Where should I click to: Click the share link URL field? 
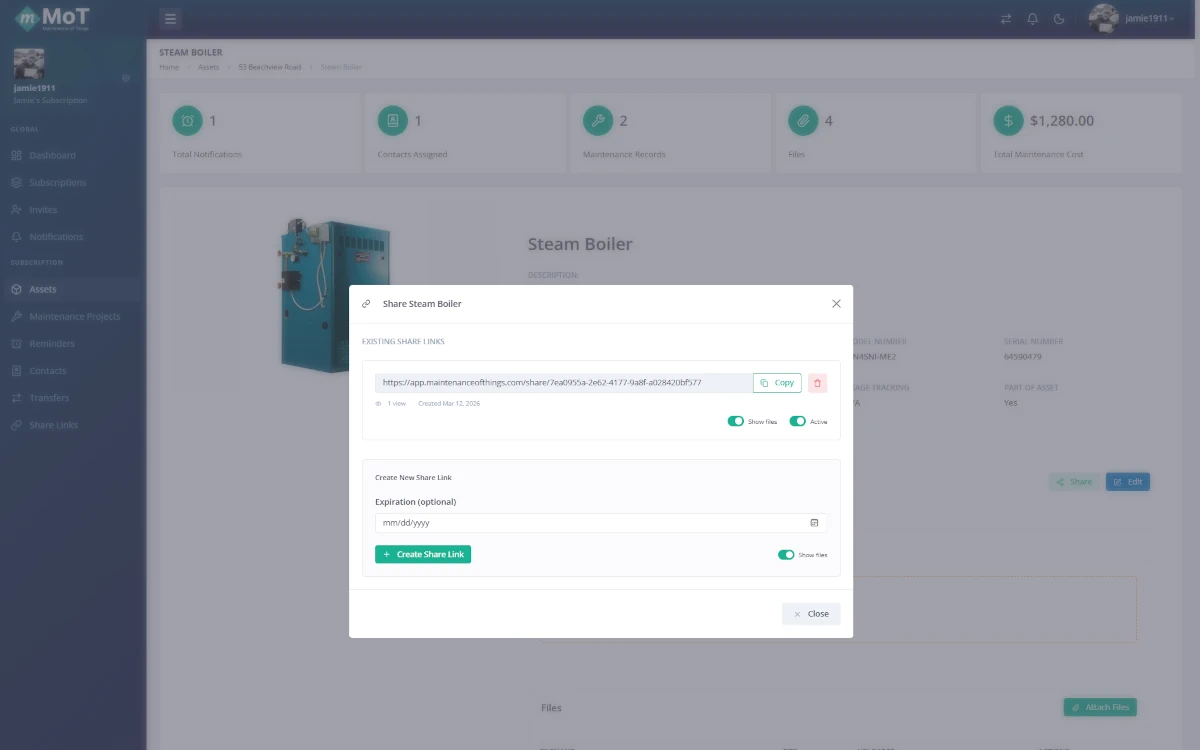coord(560,382)
